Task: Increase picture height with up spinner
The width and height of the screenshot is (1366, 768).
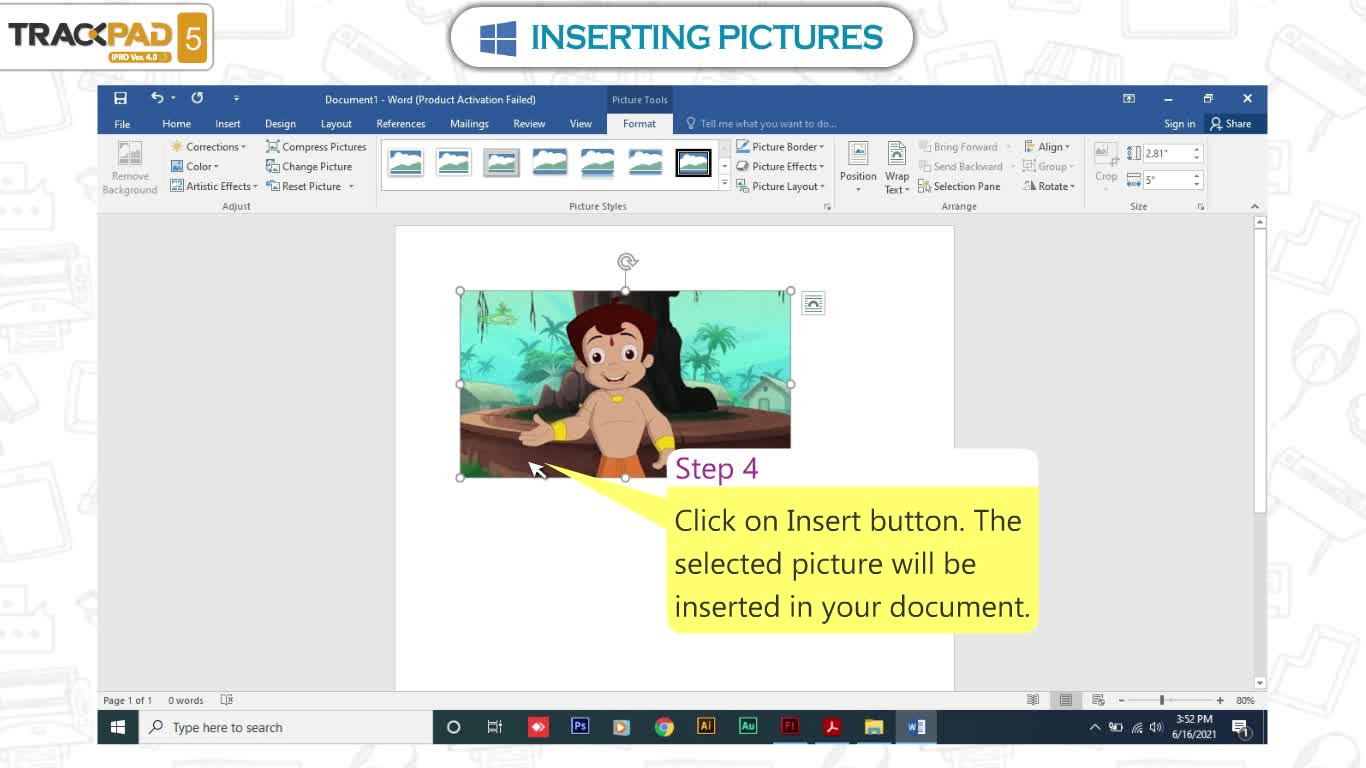Action: click(1196, 149)
